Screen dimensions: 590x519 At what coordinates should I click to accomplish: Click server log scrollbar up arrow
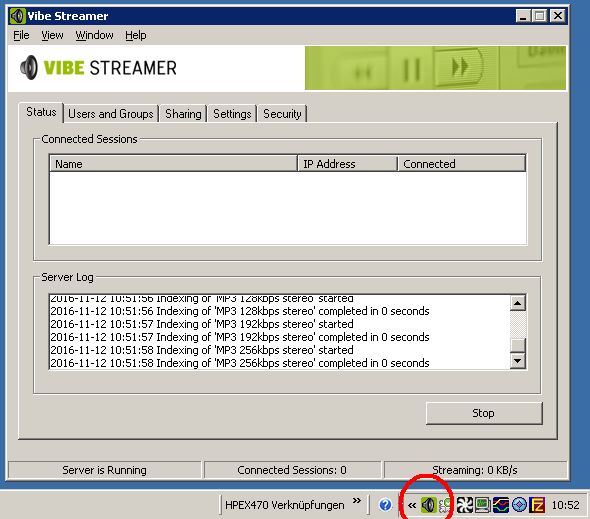(x=518, y=303)
